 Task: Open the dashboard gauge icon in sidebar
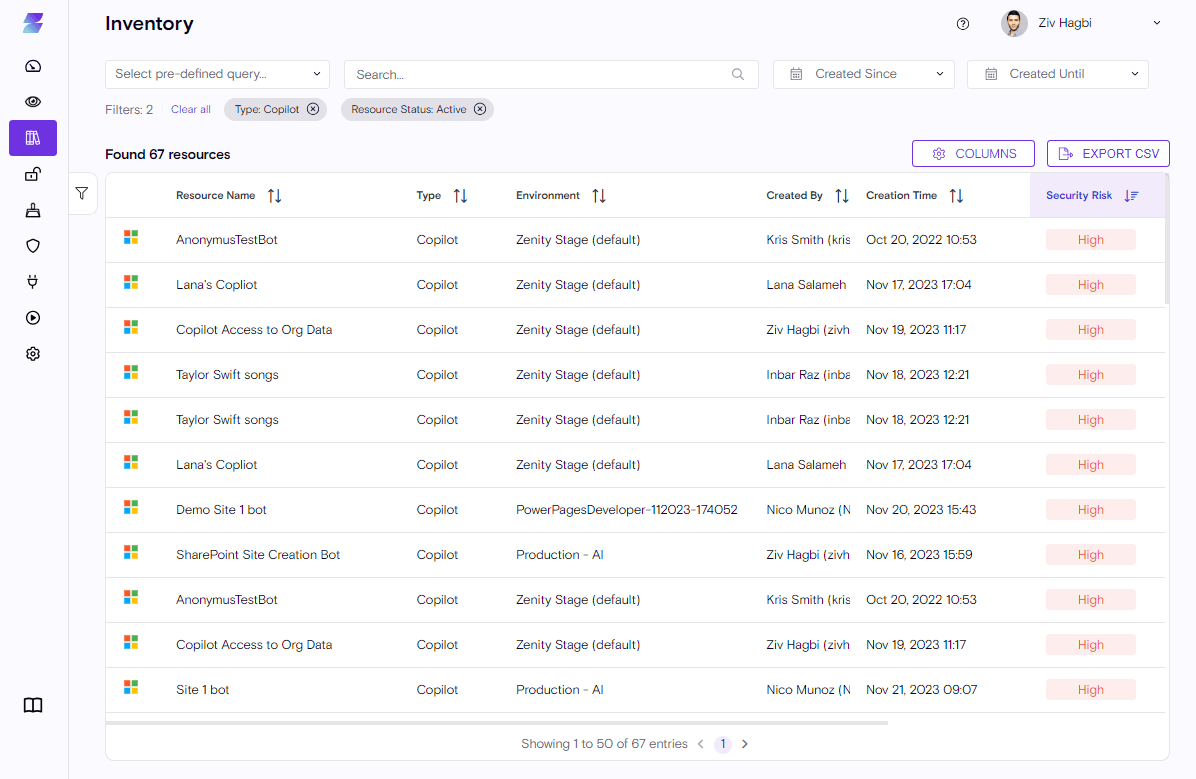pos(33,66)
